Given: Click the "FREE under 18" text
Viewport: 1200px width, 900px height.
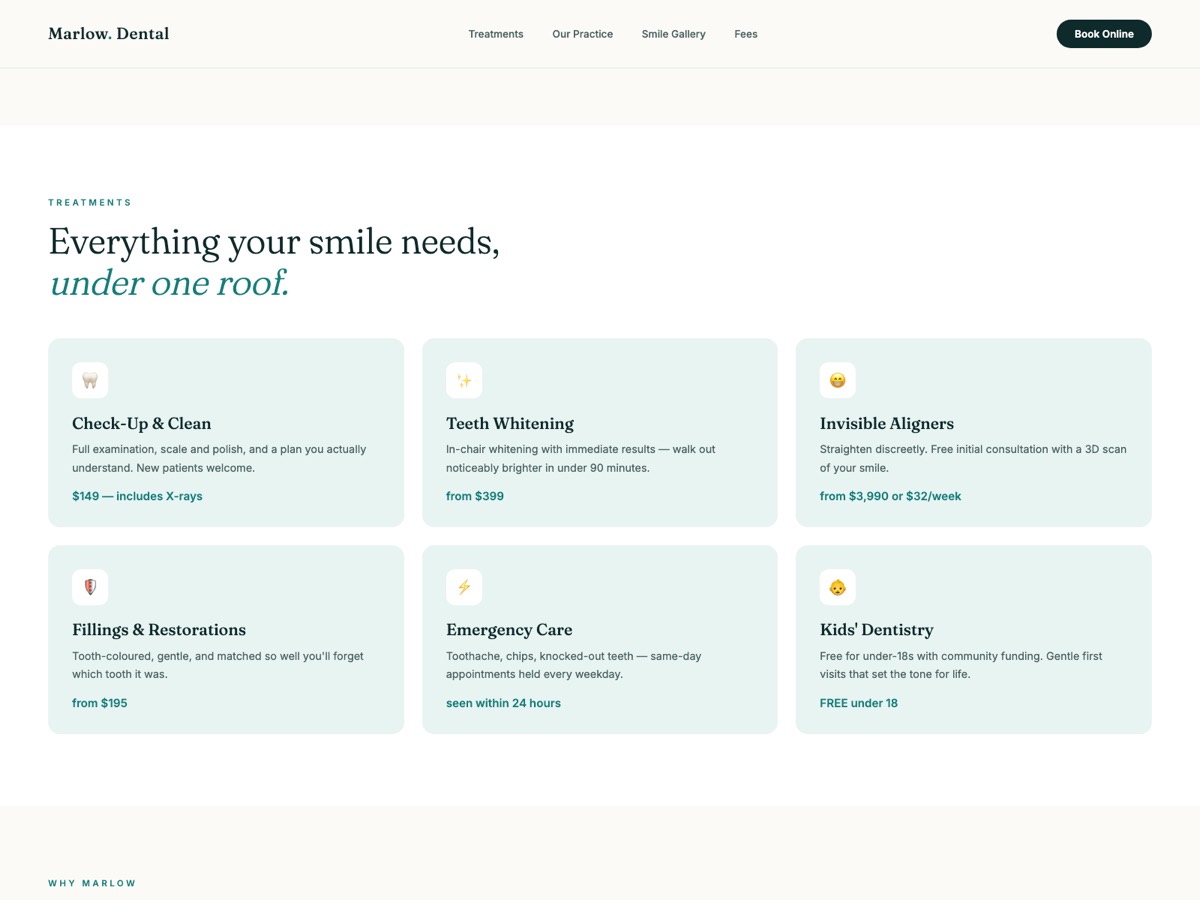Looking at the screenshot, I should coord(859,703).
